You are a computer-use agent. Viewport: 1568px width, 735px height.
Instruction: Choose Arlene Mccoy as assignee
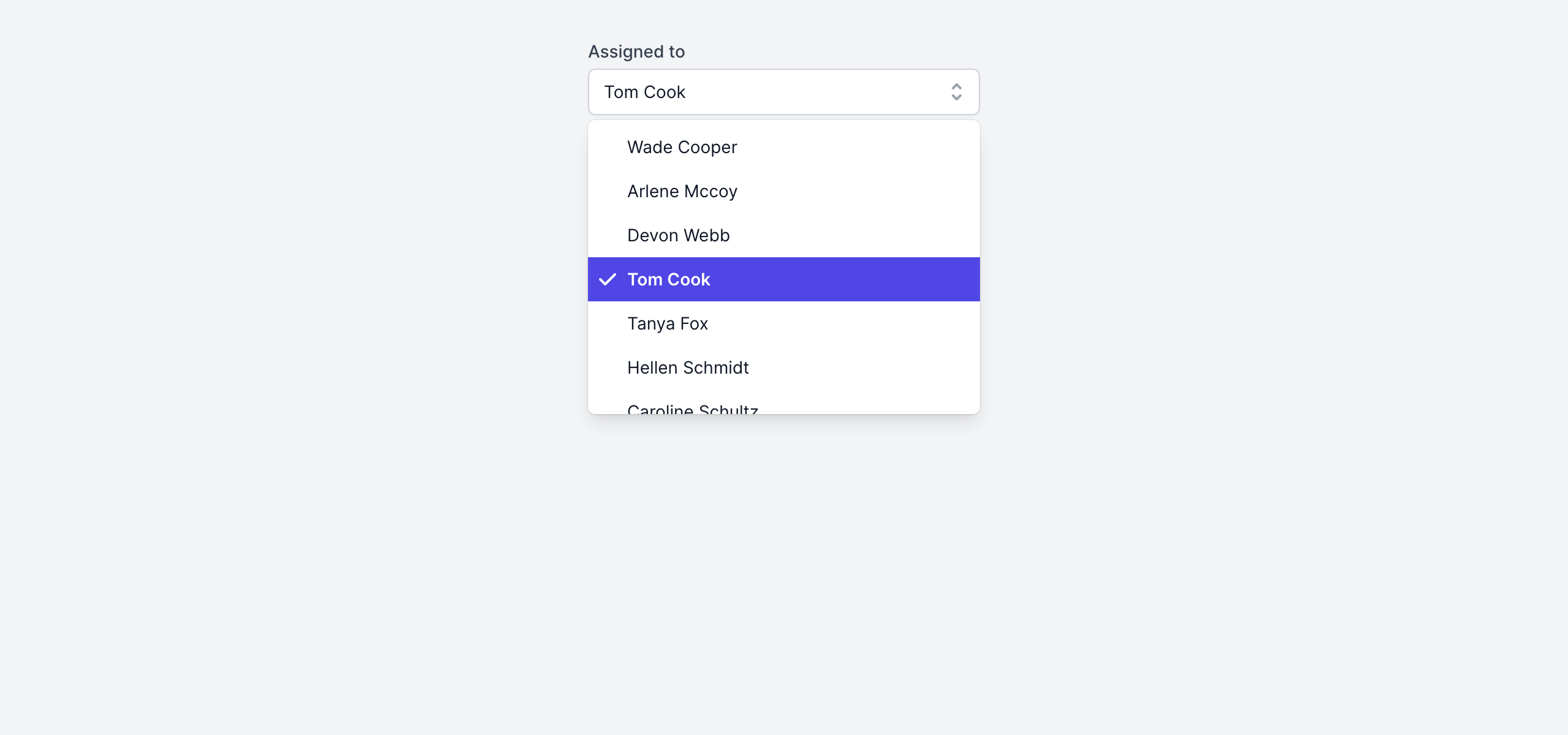tap(682, 192)
